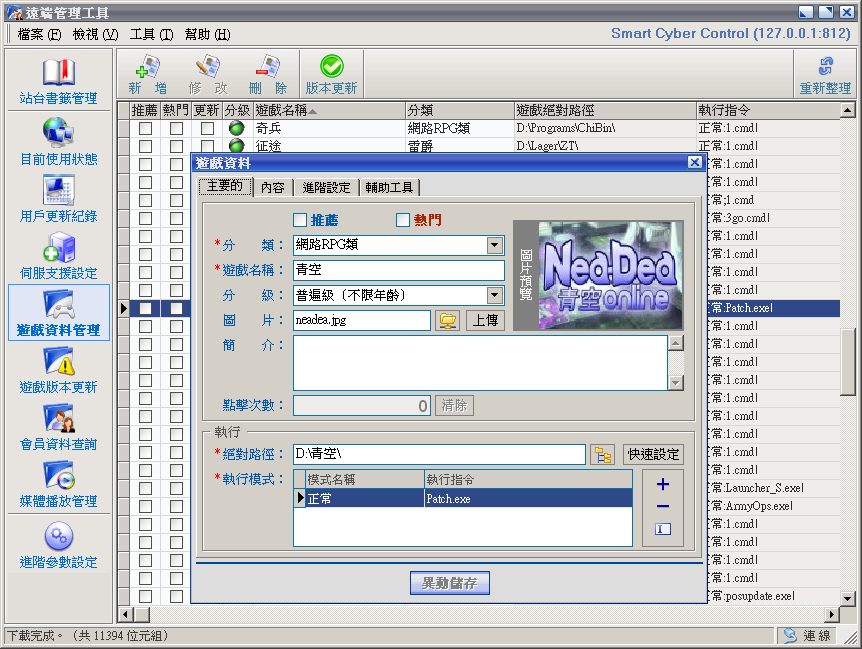Screen dimensions: 862x649
Task: Click the 遊戲名稱 text field
Action: pos(398,270)
